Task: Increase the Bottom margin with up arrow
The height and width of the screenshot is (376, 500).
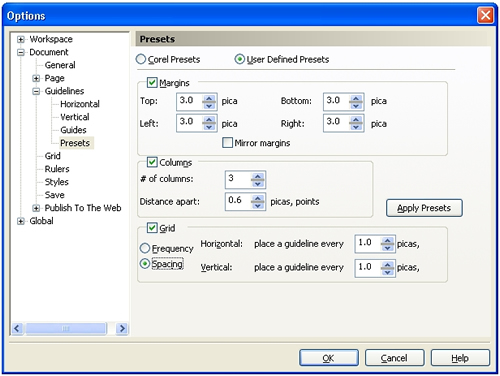Action: tap(356, 98)
